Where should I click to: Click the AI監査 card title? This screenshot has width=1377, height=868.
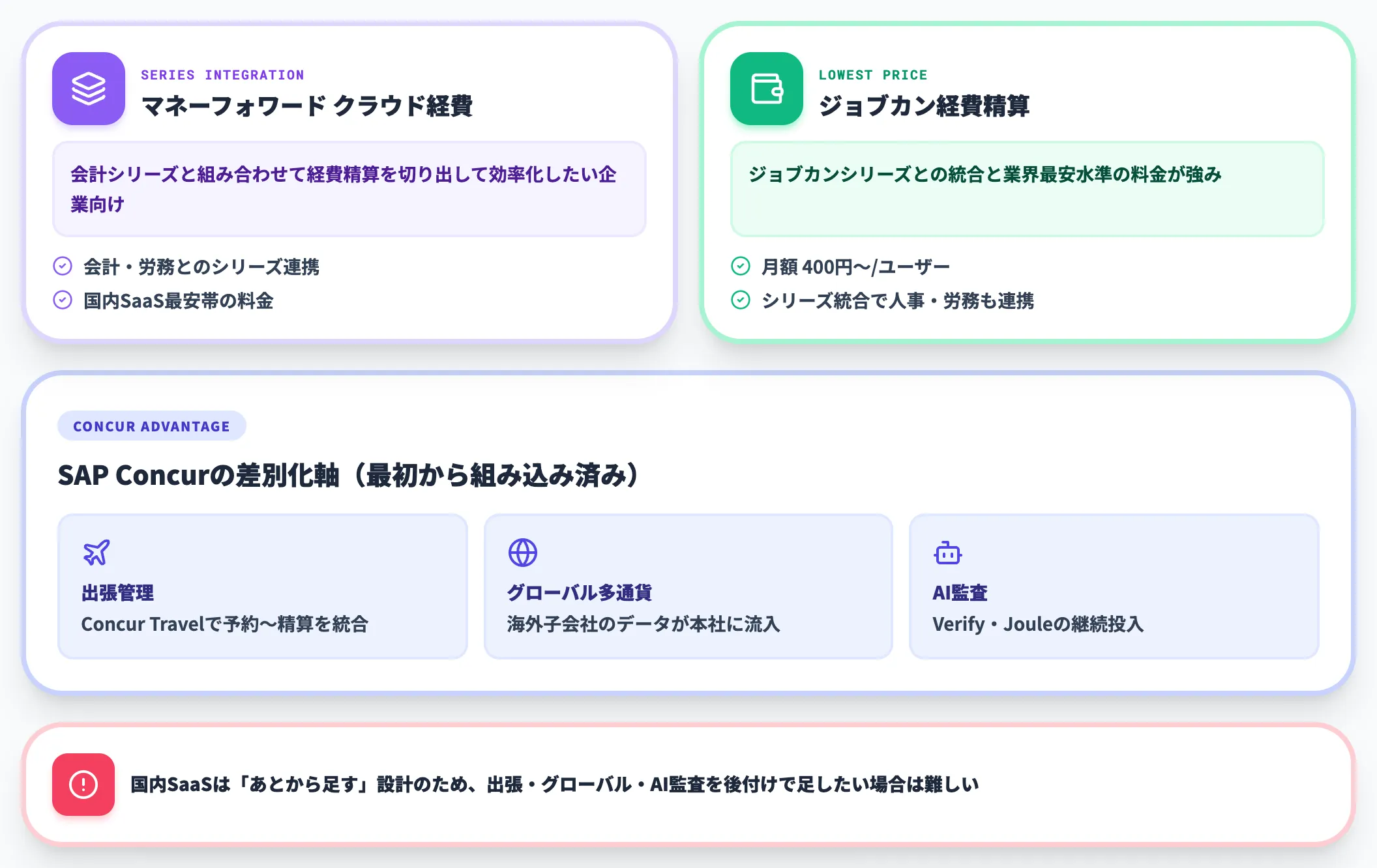click(960, 592)
